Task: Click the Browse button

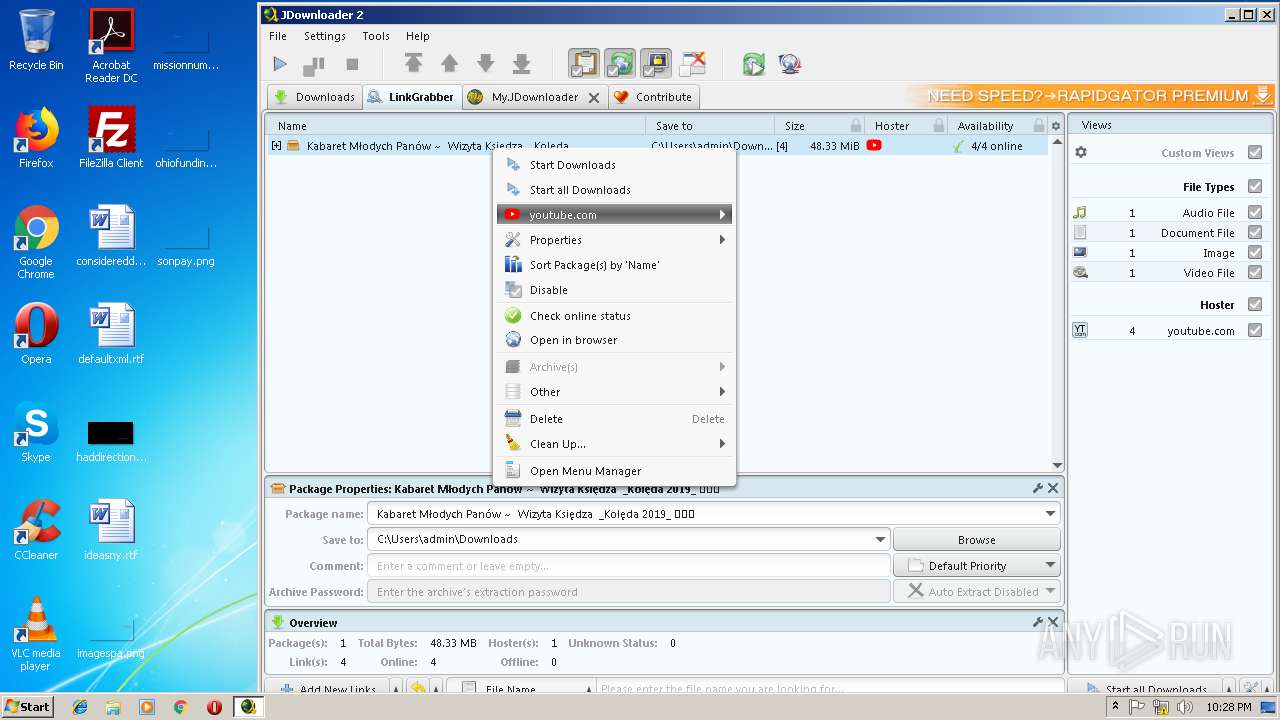Action: pos(976,540)
